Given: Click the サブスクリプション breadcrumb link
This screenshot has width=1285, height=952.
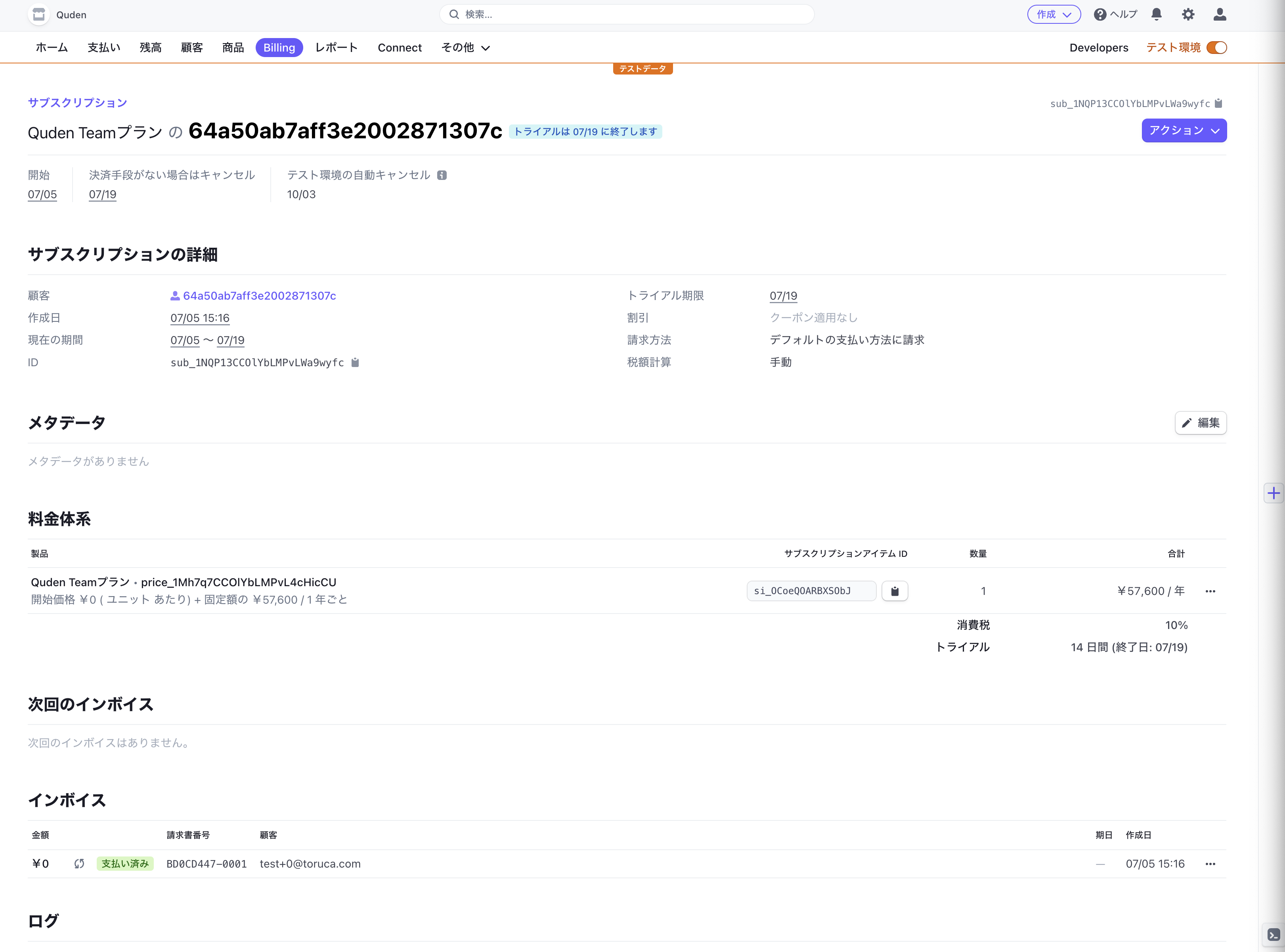Looking at the screenshot, I should [77, 103].
